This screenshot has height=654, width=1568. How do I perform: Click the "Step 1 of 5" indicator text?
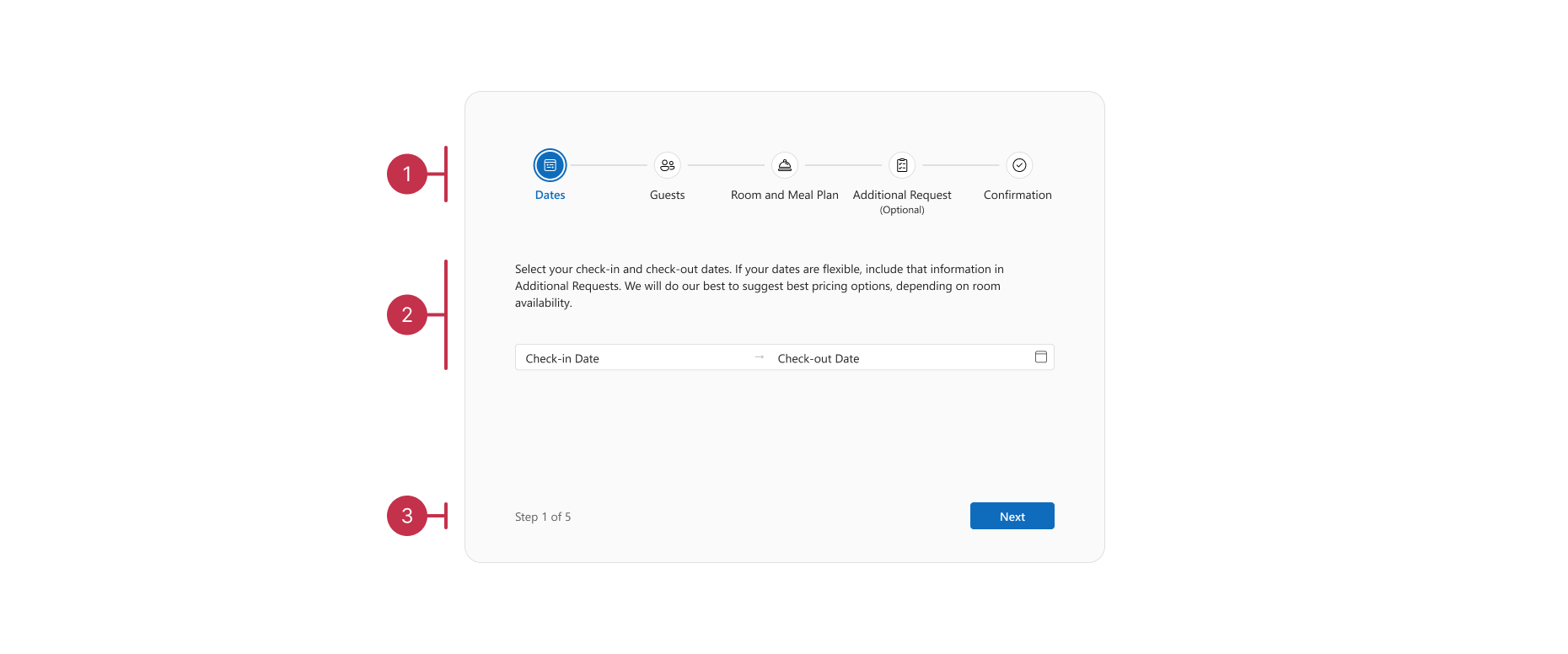[x=543, y=517]
